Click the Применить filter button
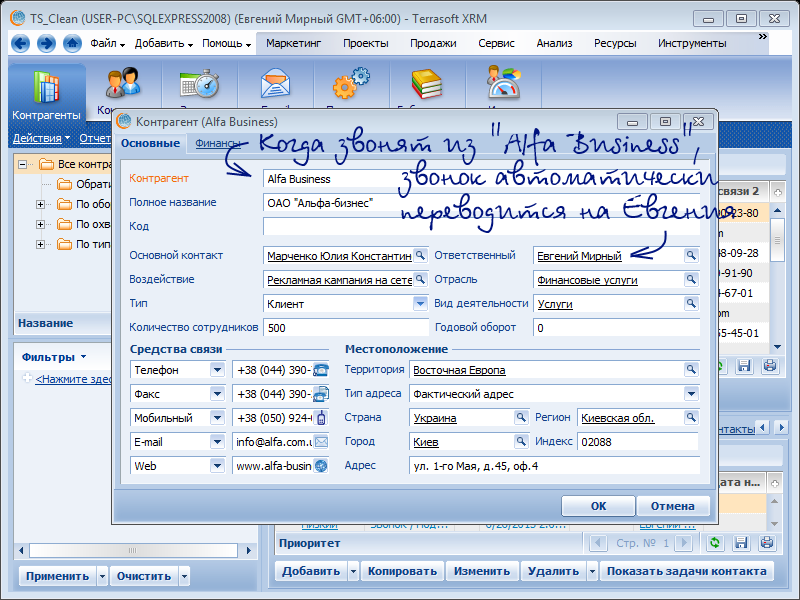 coord(58,576)
